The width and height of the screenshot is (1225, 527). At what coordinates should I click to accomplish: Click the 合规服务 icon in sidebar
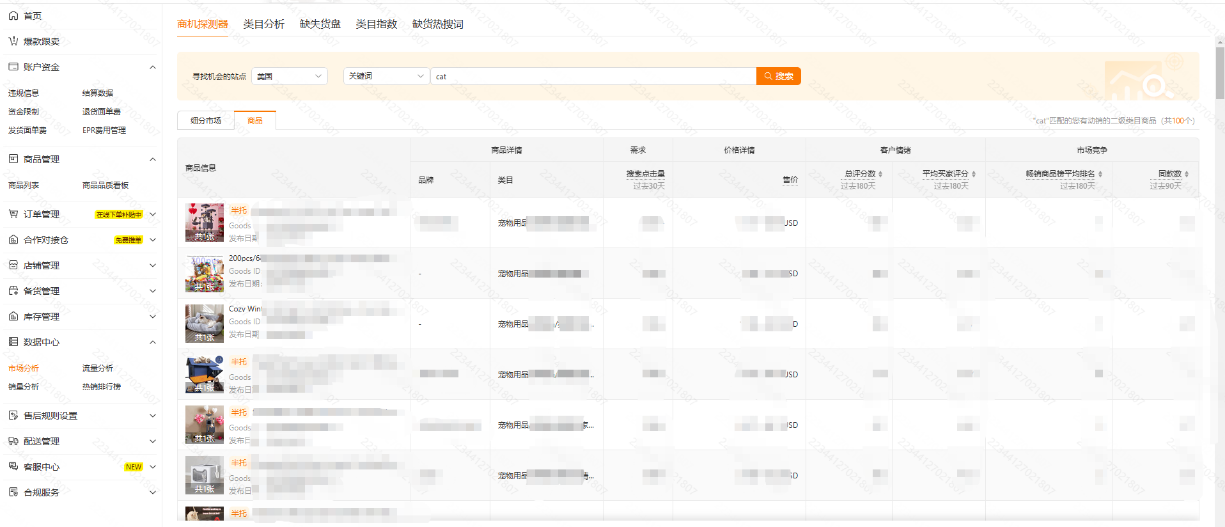tap(13, 492)
